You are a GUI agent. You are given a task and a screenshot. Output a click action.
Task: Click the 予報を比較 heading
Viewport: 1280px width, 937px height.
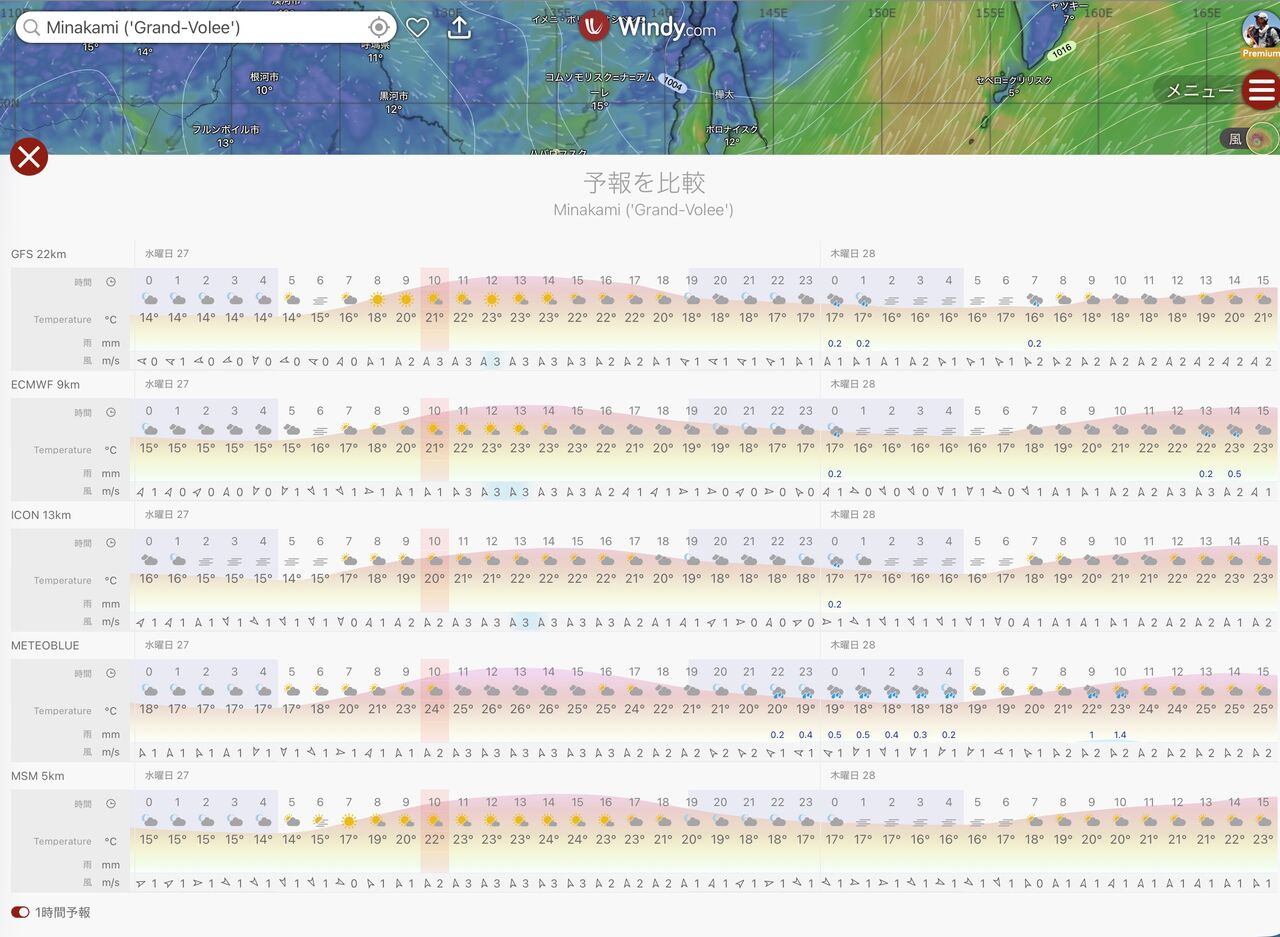pos(644,183)
